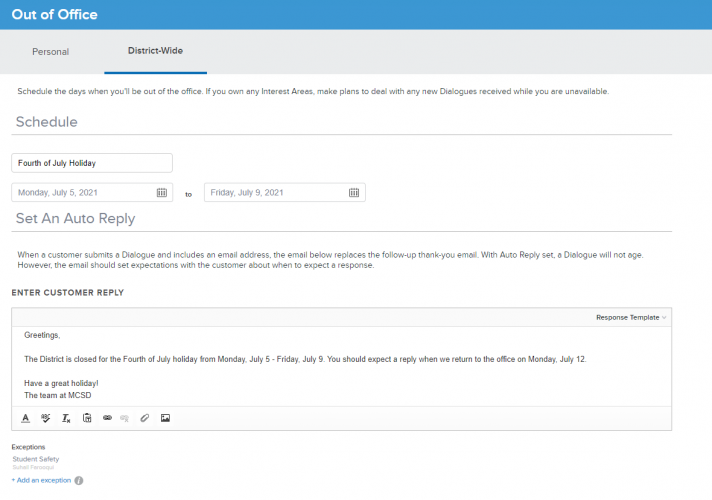Screen dimensions: 712x500
Task: Click the info icon beside Add an exception
Action: pos(79,481)
